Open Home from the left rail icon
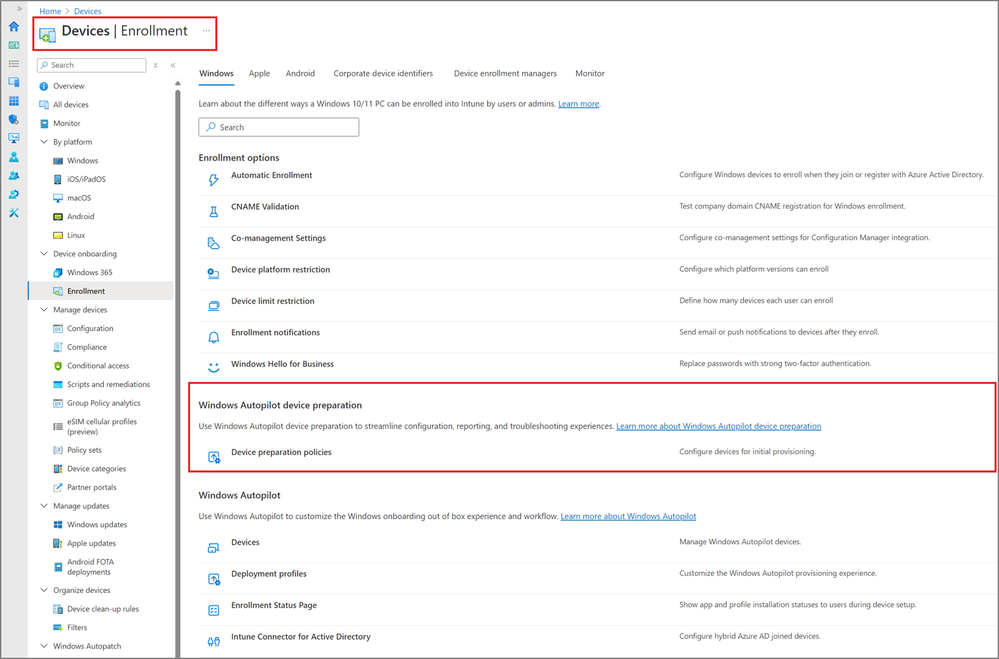Screen dimensions: 999x659 pyautogui.click(x=13, y=27)
